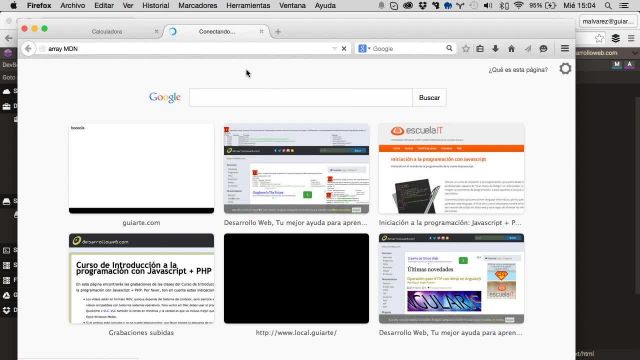
Task: Open the bookmarks list icon
Action: 480,49
